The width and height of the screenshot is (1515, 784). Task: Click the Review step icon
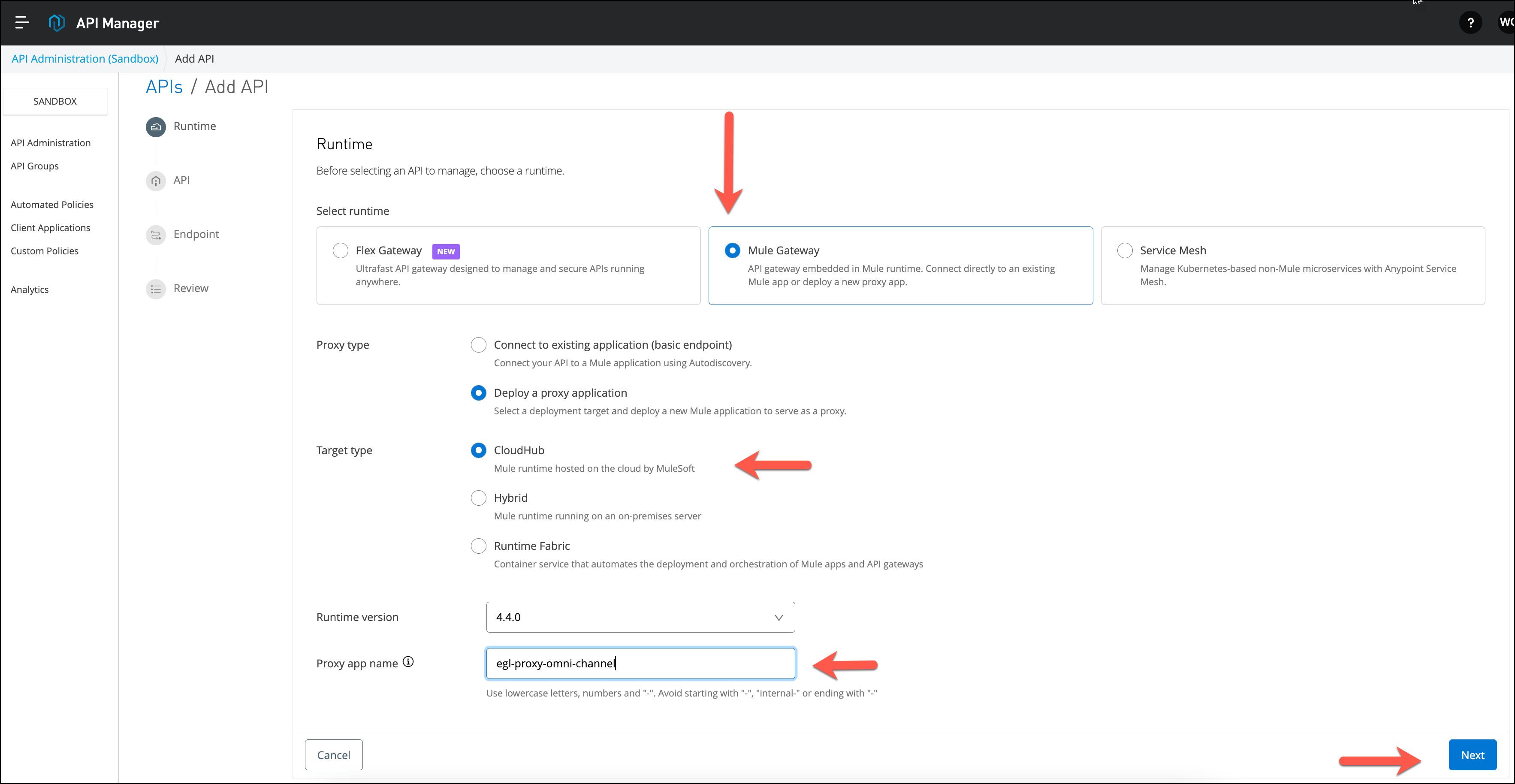155,289
